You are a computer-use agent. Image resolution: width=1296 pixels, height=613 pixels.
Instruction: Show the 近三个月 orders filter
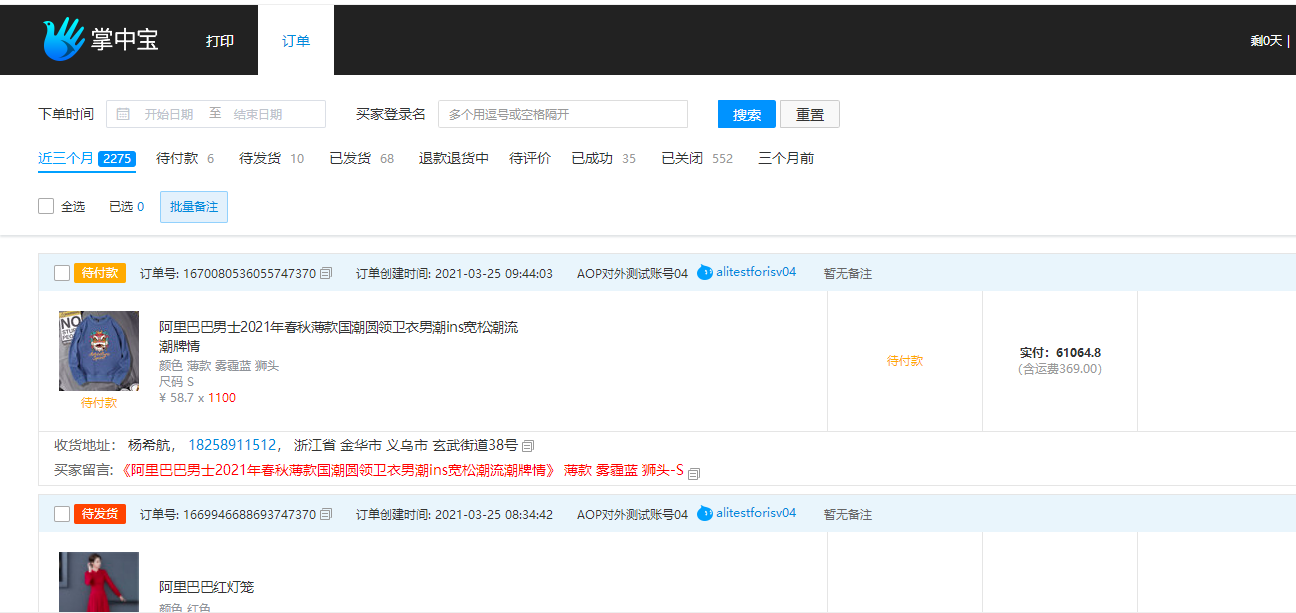86,158
